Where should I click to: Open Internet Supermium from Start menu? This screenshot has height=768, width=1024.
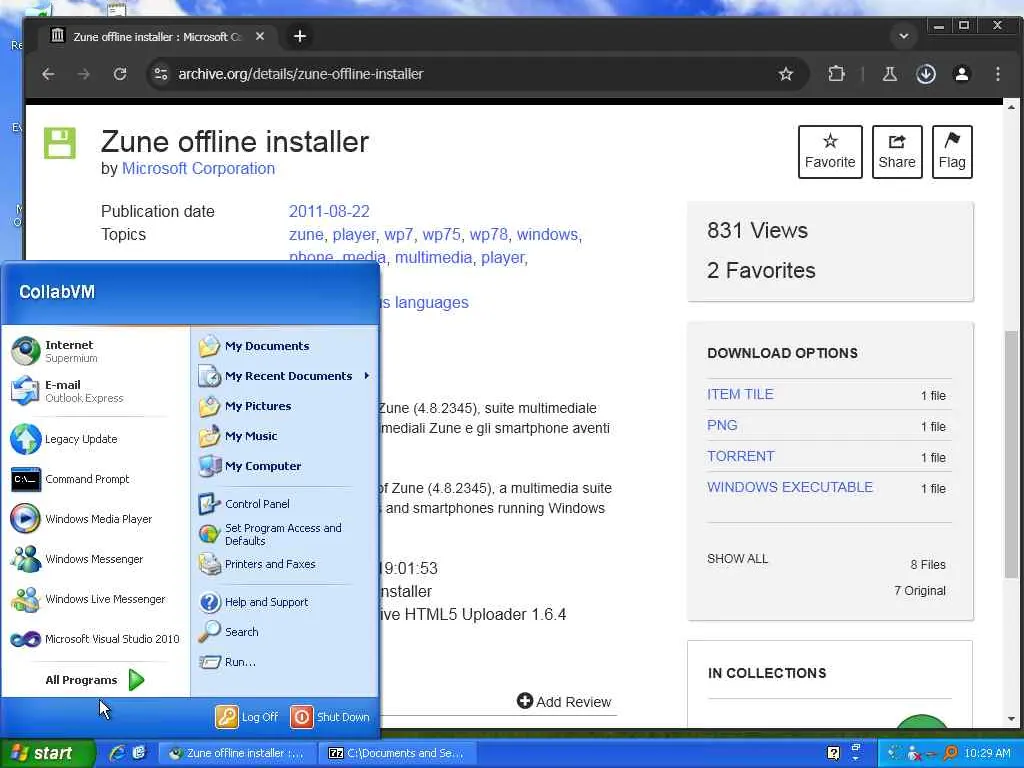tap(95, 351)
